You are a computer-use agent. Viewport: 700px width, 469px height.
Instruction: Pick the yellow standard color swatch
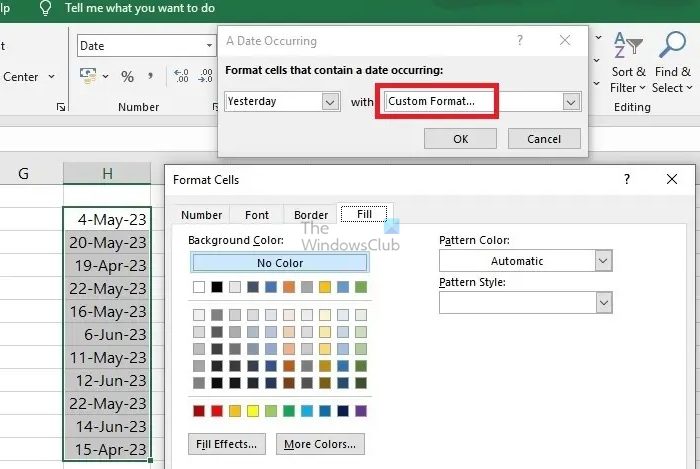pyautogui.click(x=253, y=411)
